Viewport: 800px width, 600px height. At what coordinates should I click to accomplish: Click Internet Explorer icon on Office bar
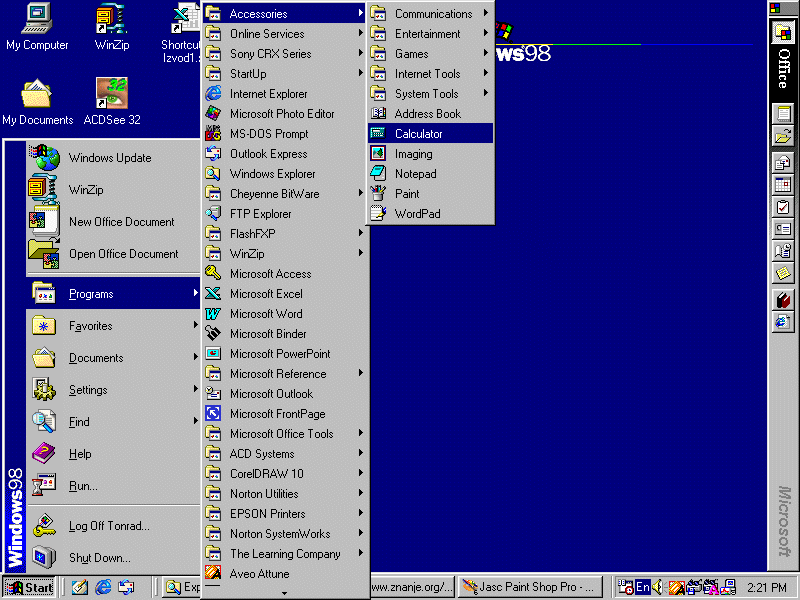[783, 322]
